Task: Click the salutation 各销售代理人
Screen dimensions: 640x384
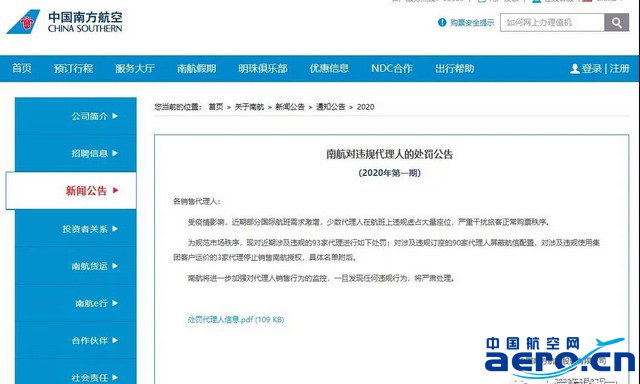Action: point(197,202)
